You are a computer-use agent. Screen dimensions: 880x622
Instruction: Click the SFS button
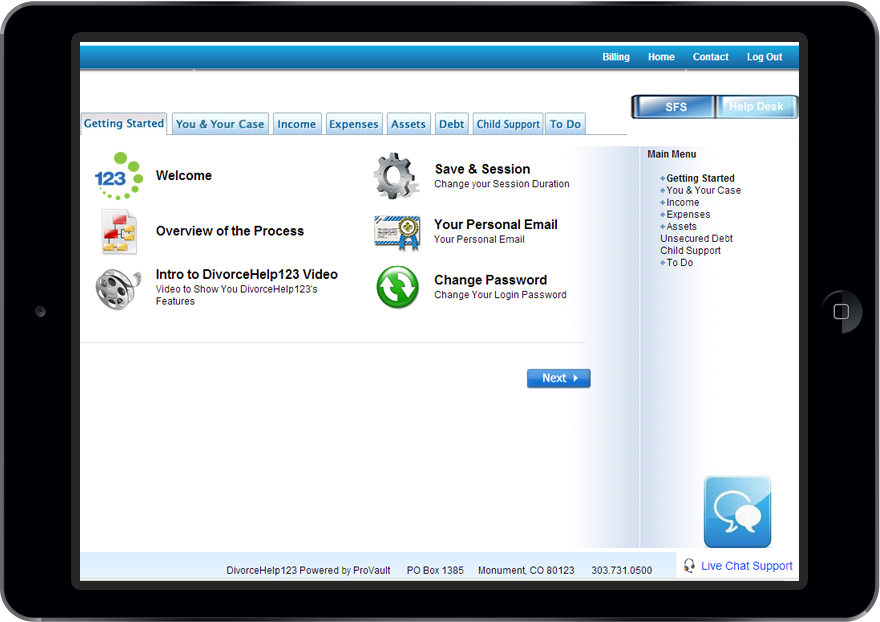pos(673,107)
